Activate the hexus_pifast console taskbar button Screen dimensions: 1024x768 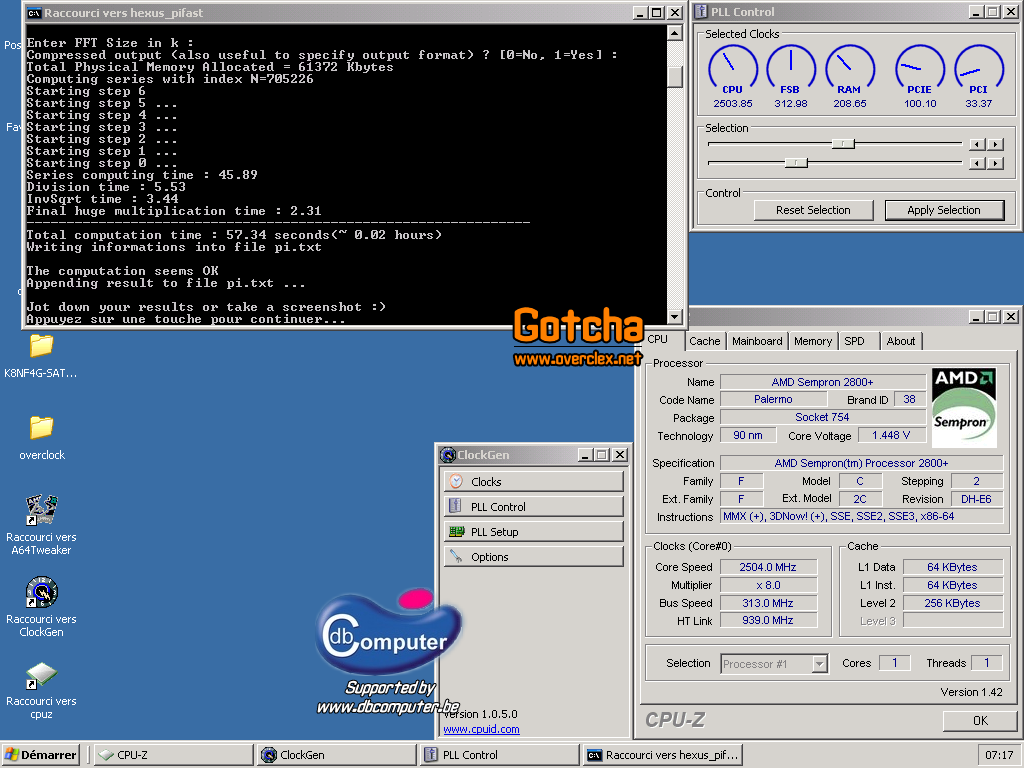[663, 755]
